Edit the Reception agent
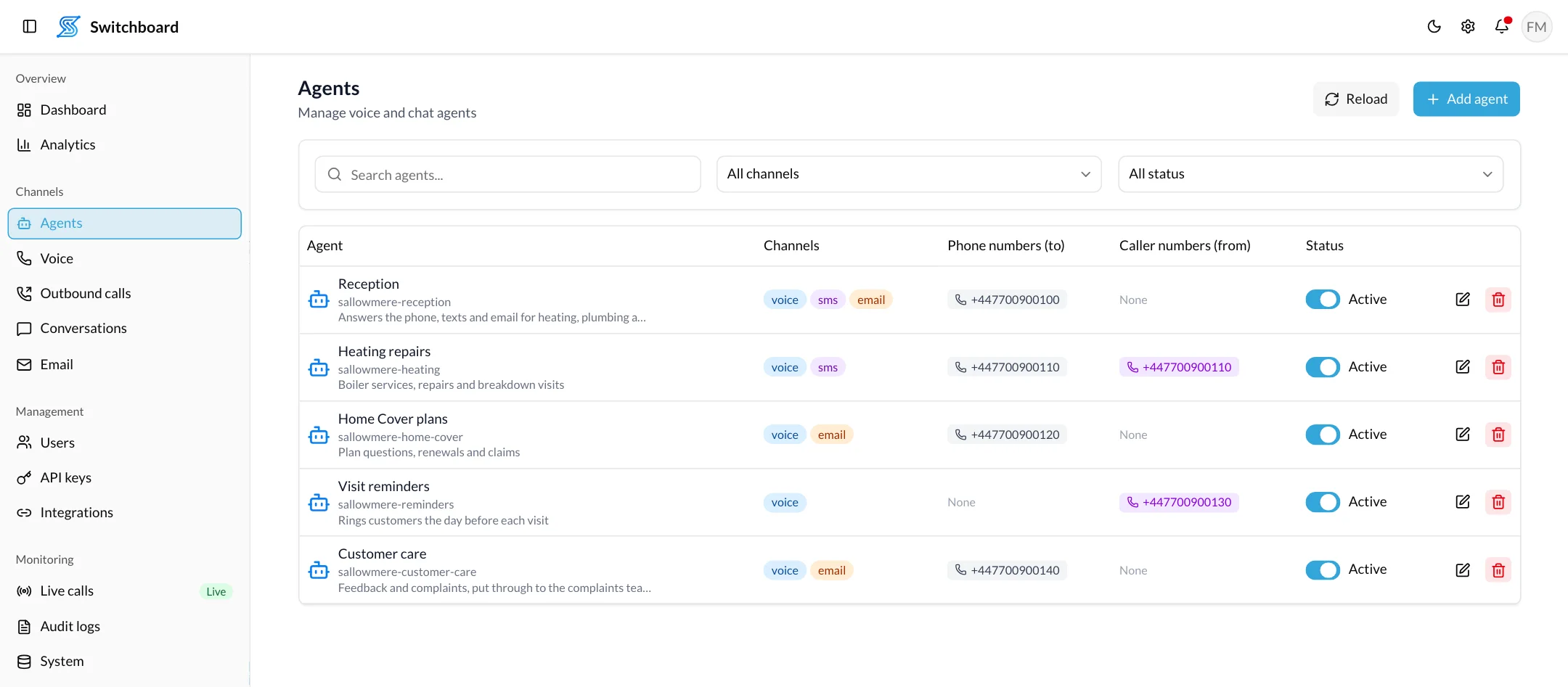Image resolution: width=1568 pixels, height=687 pixels. click(x=1463, y=300)
